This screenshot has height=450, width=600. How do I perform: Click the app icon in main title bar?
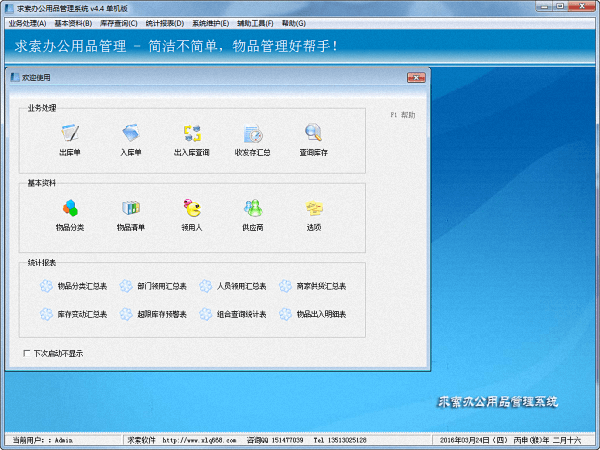tap(9, 8)
